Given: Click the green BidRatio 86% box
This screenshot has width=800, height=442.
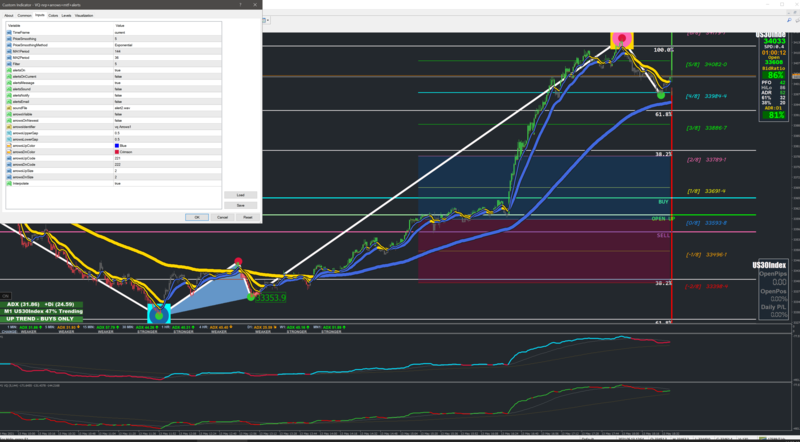Looking at the screenshot, I should (x=774, y=75).
